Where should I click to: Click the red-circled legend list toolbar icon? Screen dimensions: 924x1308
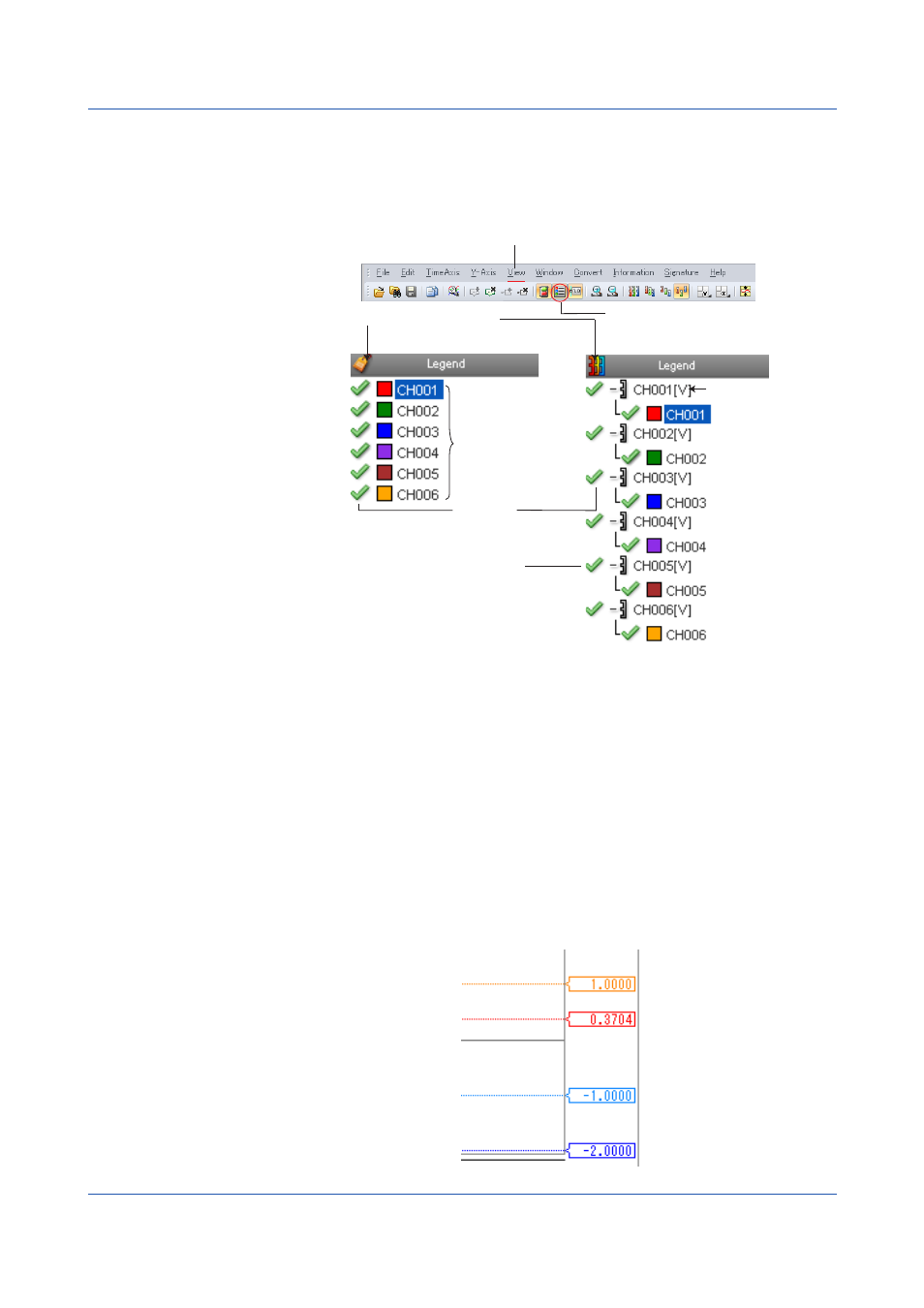(560, 292)
